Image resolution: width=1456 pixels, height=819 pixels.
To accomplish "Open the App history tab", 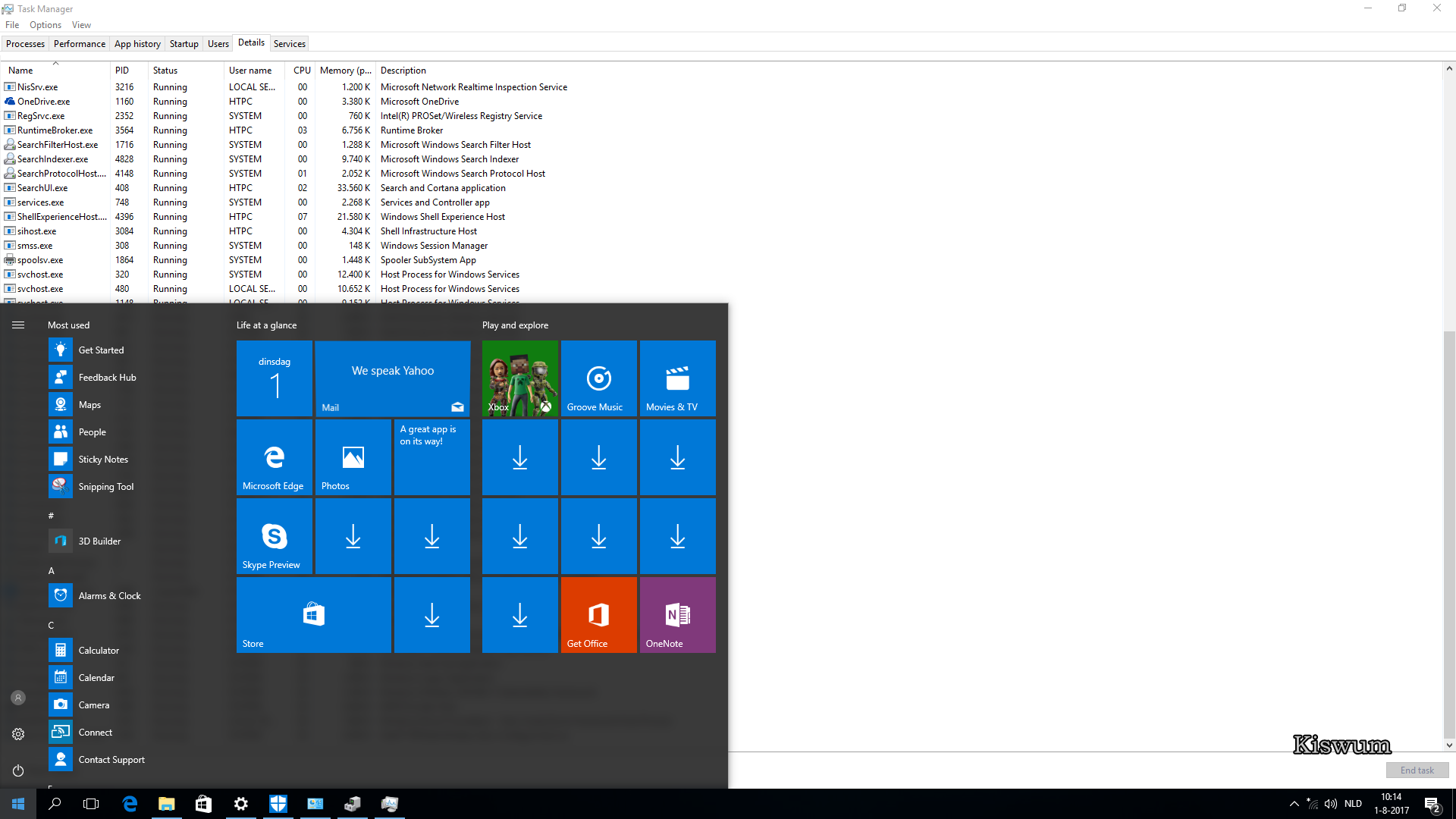I will [x=137, y=43].
